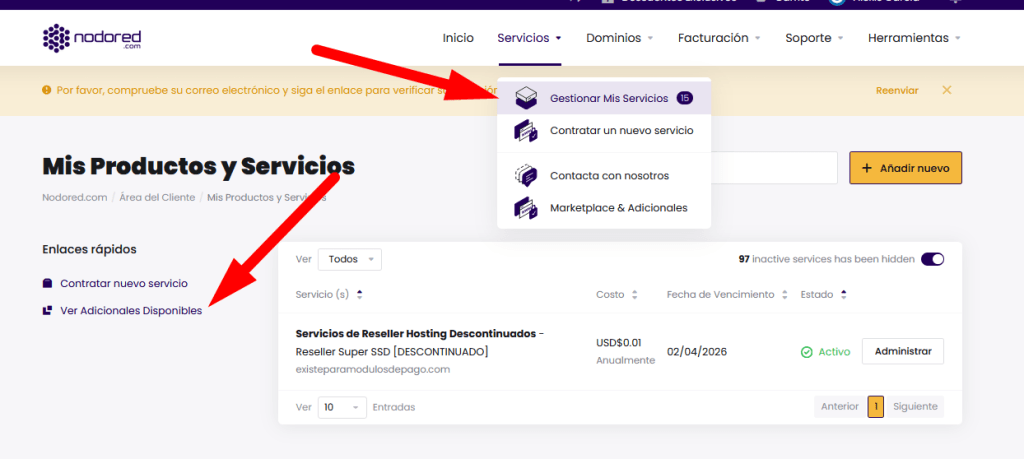Click the Servicios de Reseller Hosting Descontinuados title
This screenshot has width=1024, height=459.
point(415,334)
